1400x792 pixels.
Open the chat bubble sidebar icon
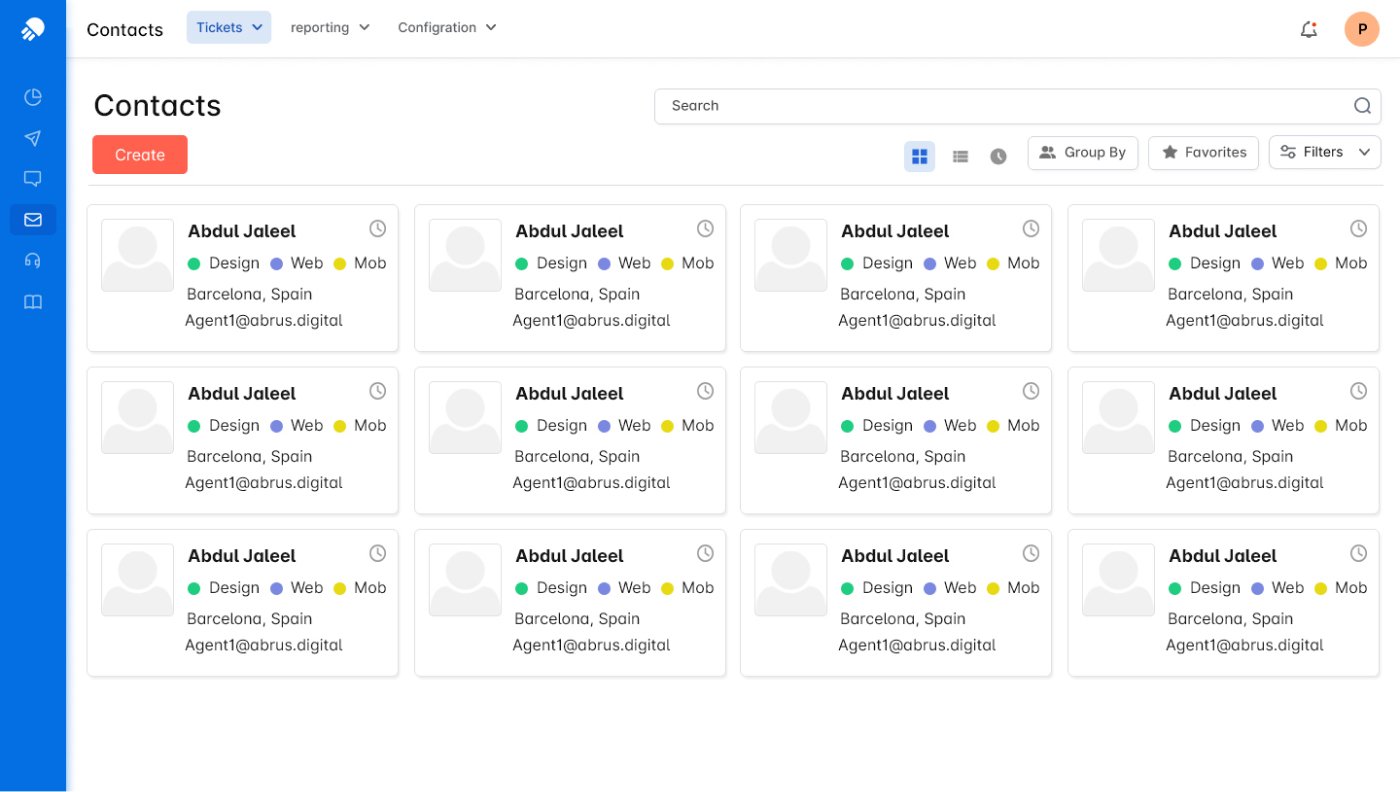point(33,179)
